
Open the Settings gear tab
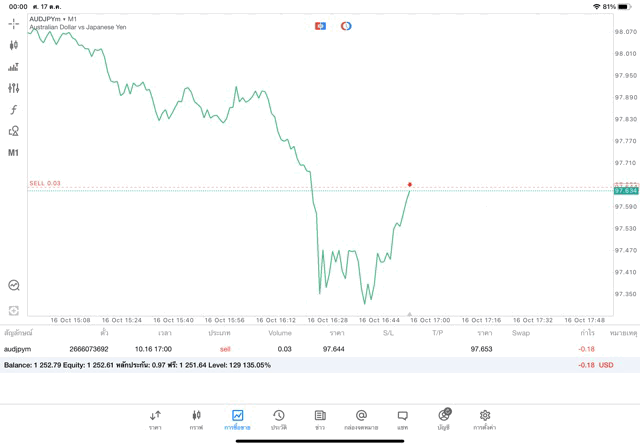tap(485, 419)
